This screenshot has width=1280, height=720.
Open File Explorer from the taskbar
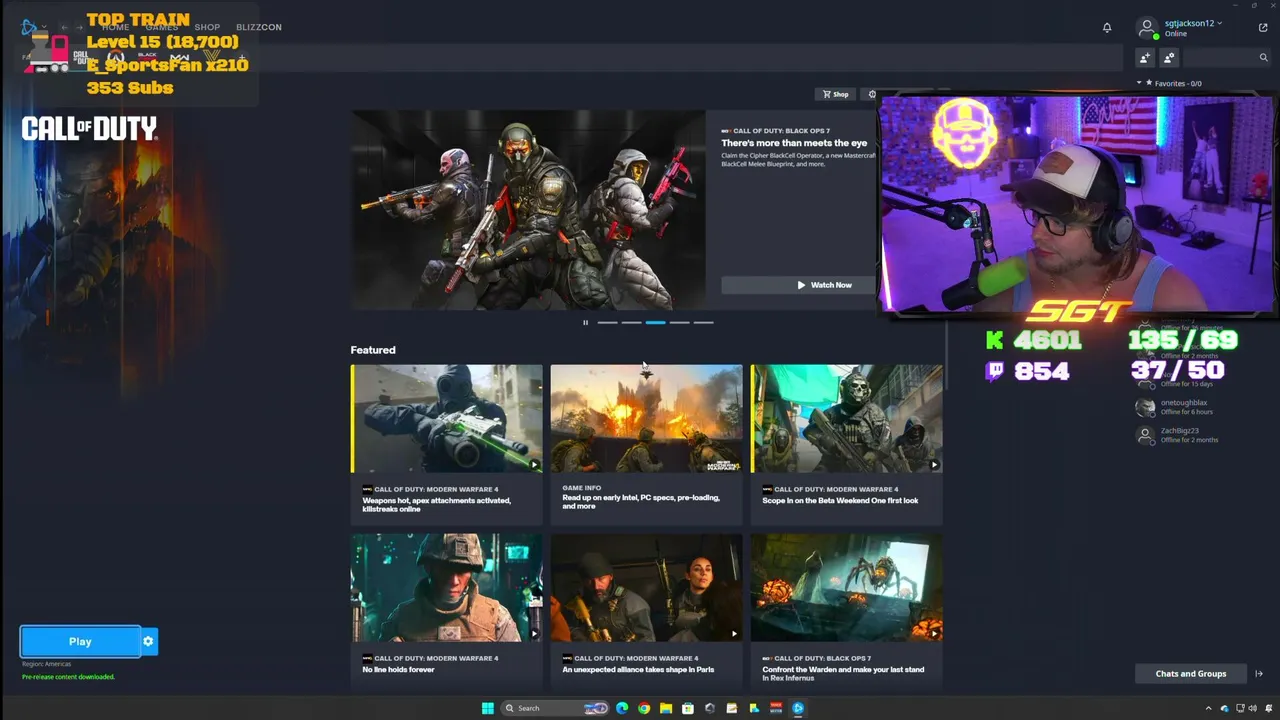(x=666, y=708)
